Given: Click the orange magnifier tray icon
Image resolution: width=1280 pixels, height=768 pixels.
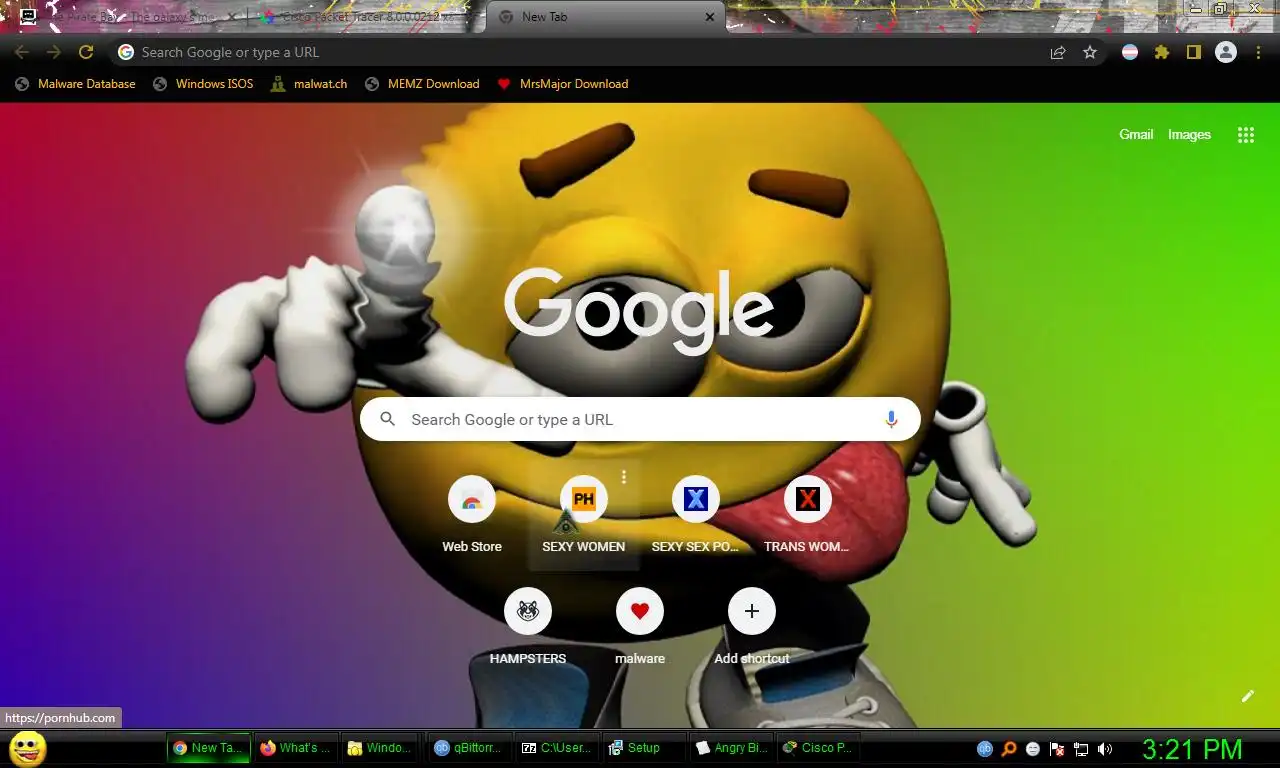Looking at the screenshot, I should point(1009,748).
